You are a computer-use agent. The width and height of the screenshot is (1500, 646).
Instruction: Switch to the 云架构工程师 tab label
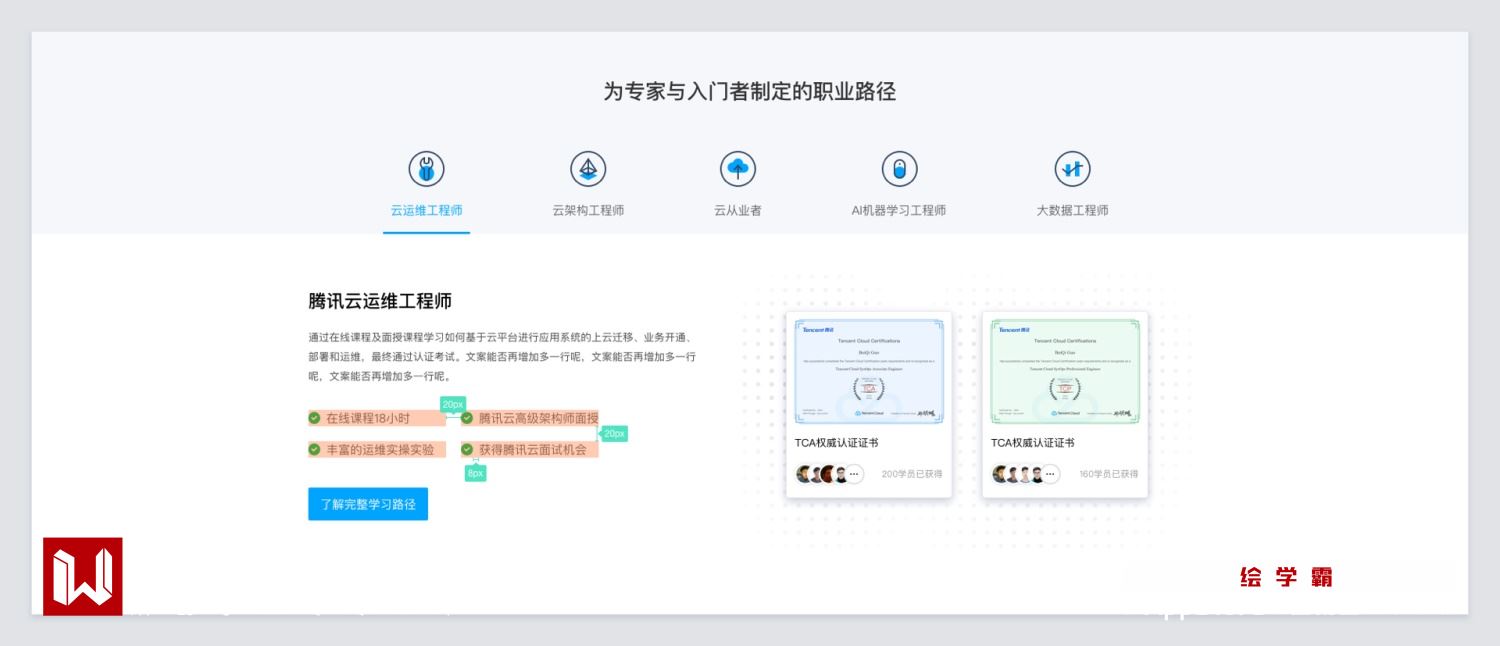tap(588, 211)
